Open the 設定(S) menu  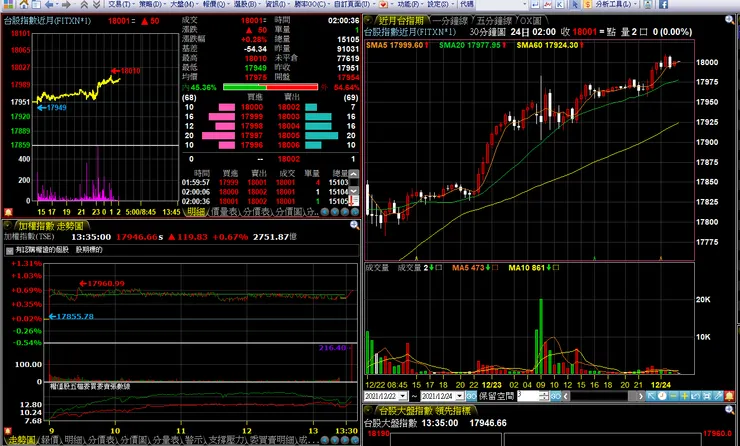(x=439, y=4)
